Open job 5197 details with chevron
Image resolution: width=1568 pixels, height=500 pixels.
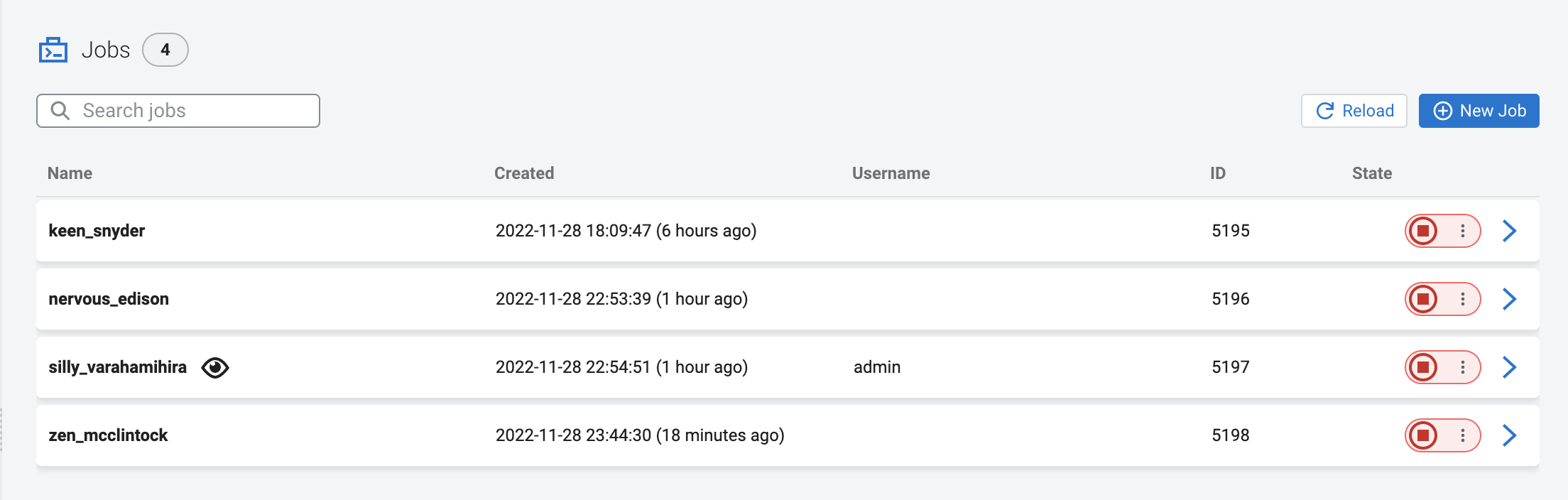pyautogui.click(x=1510, y=367)
